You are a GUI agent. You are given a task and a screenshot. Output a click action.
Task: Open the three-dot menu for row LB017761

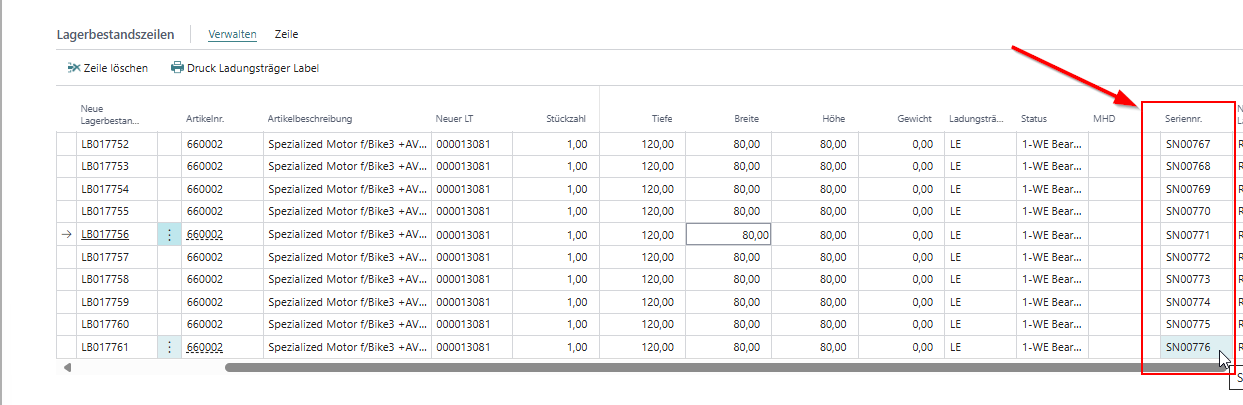tap(169, 347)
